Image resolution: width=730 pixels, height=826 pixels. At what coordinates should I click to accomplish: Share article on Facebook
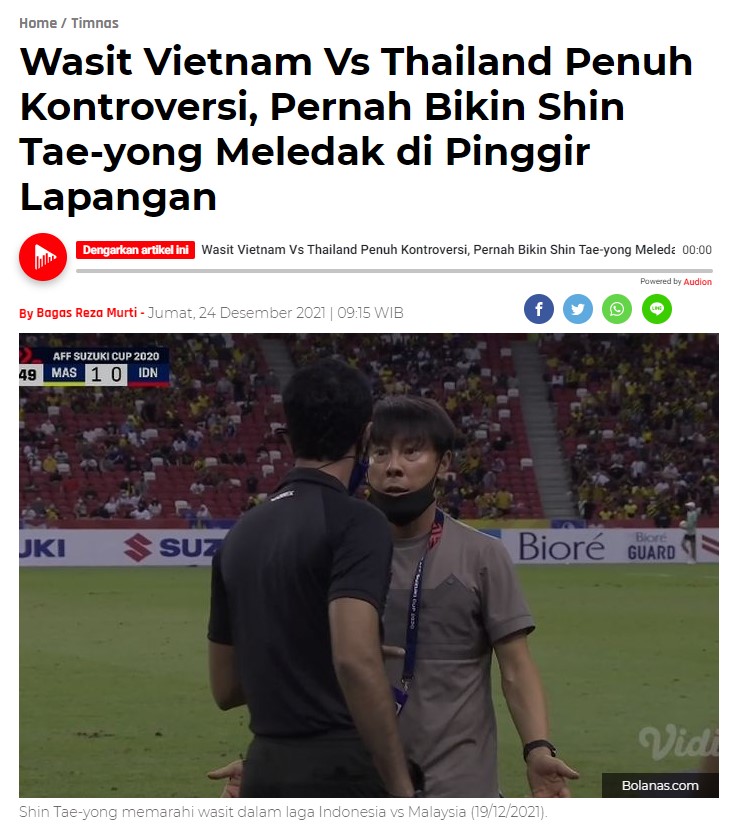click(x=538, y=309)
